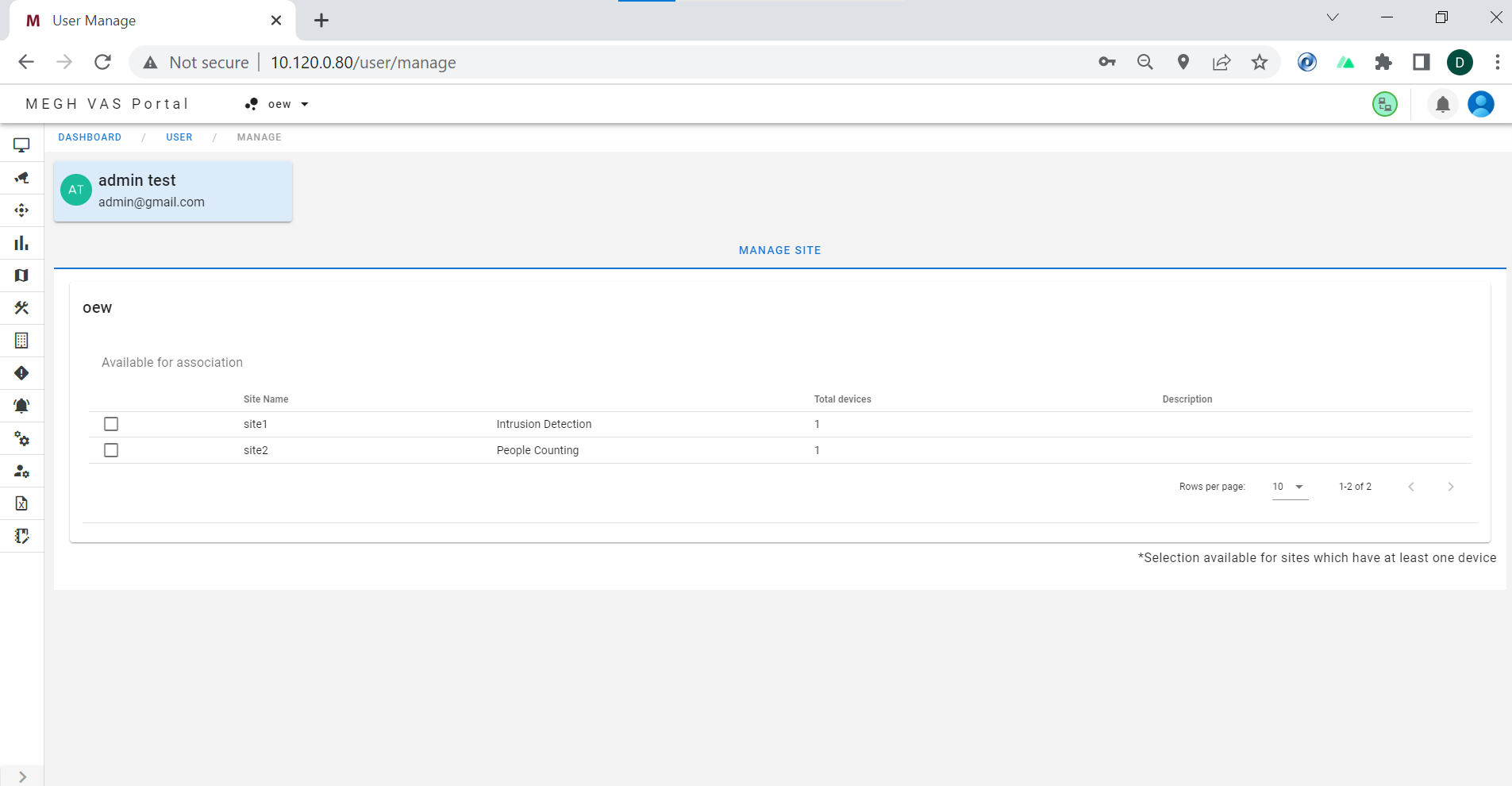
Task: Select the building icon in the sidebar
Action: point(21,341)
